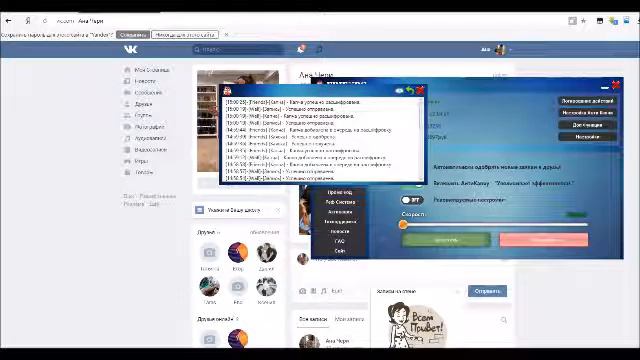Click the user avatar in VK header
Screen dimensions: 640x360
pyautogui.click(x=500, y=50)
